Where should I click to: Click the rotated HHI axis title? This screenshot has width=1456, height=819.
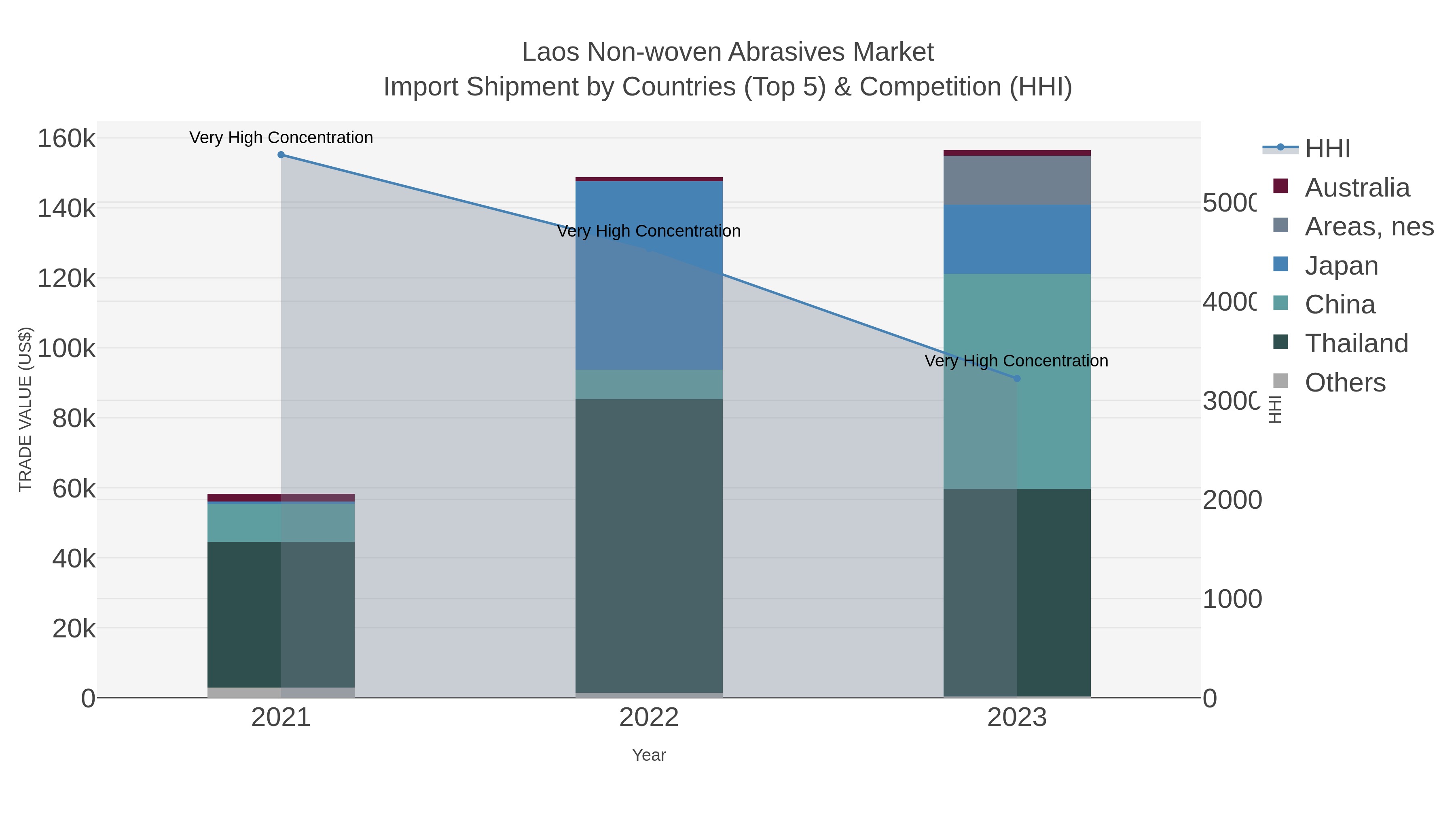(1274, 409)
